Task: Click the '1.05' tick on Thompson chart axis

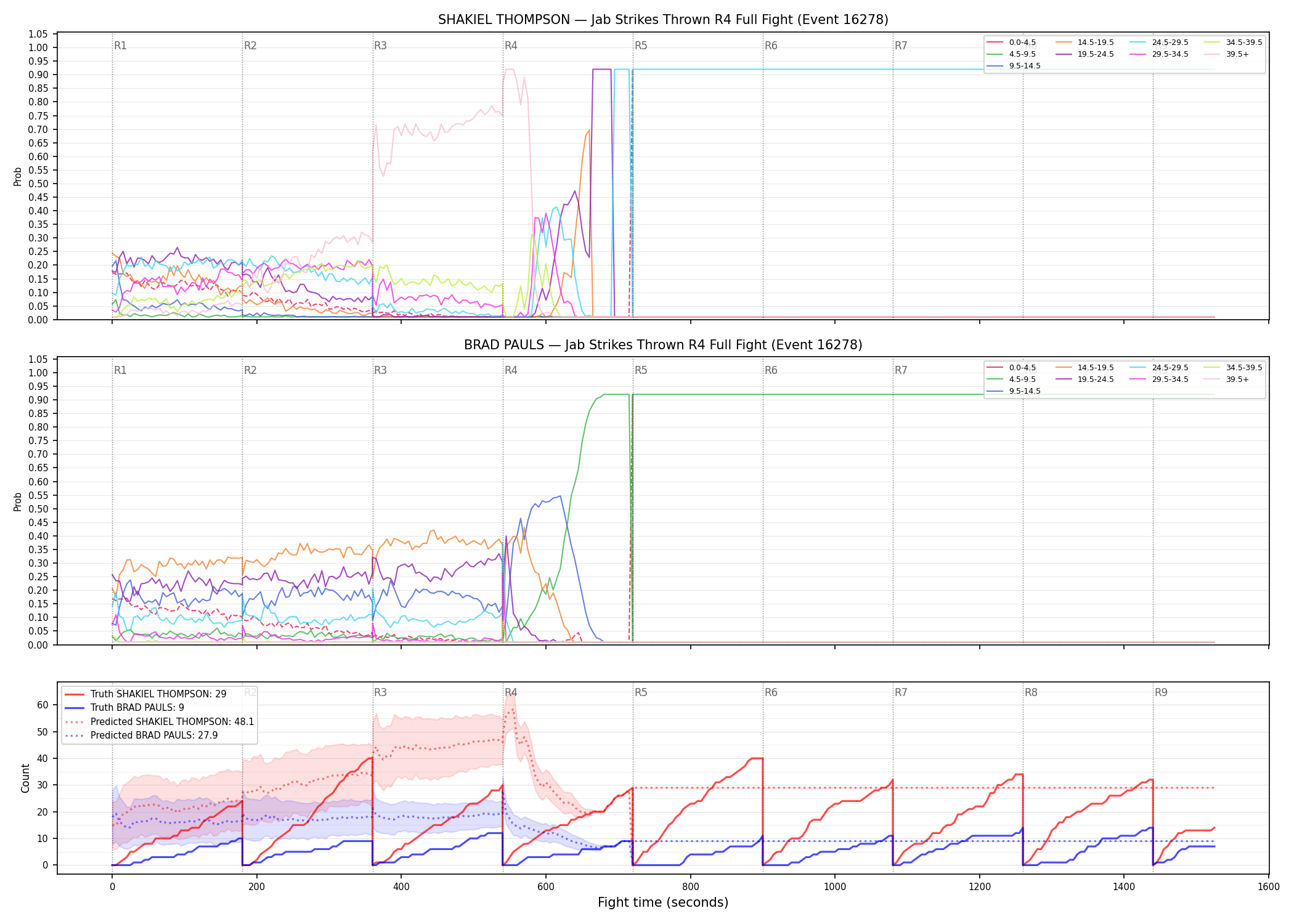Action: click(38, 34)
